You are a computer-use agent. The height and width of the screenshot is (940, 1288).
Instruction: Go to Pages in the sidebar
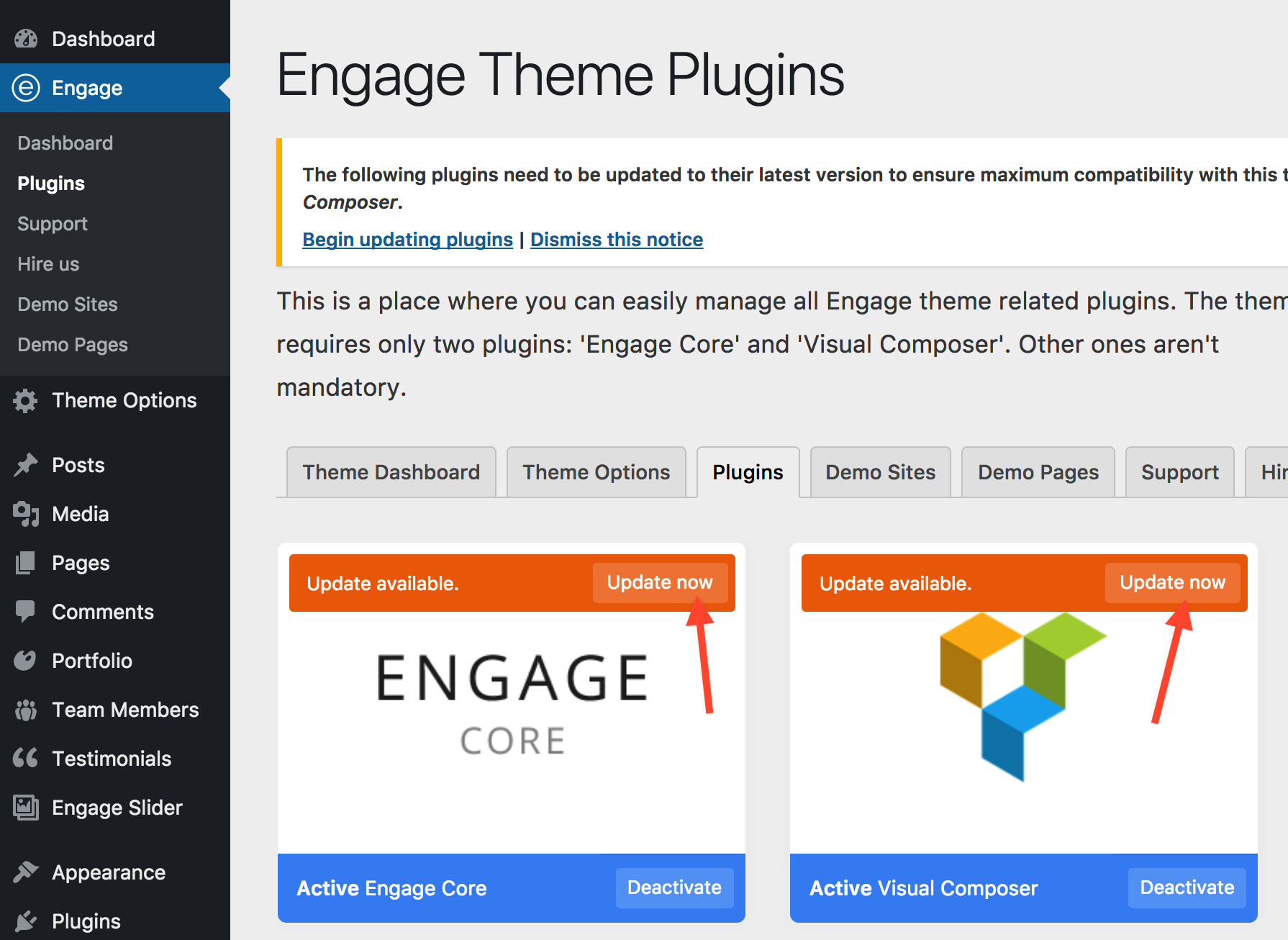[x=115, y=563]
